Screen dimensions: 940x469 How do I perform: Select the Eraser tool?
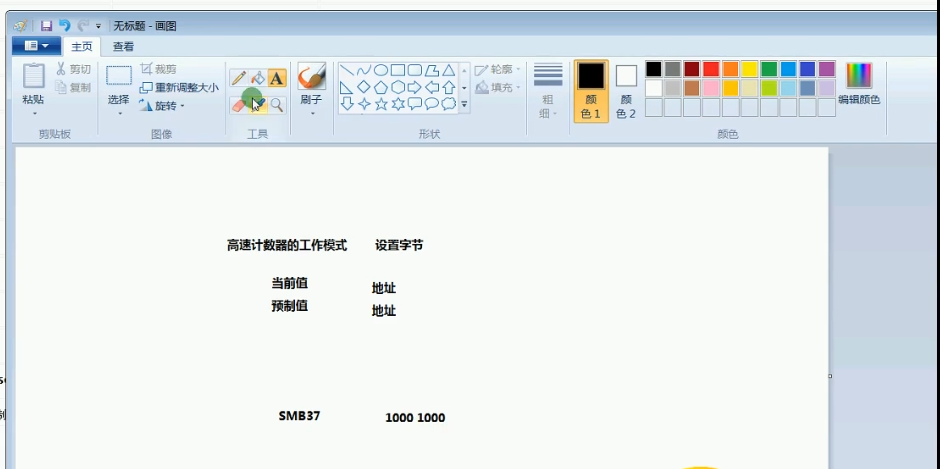[x=239, y=104]
